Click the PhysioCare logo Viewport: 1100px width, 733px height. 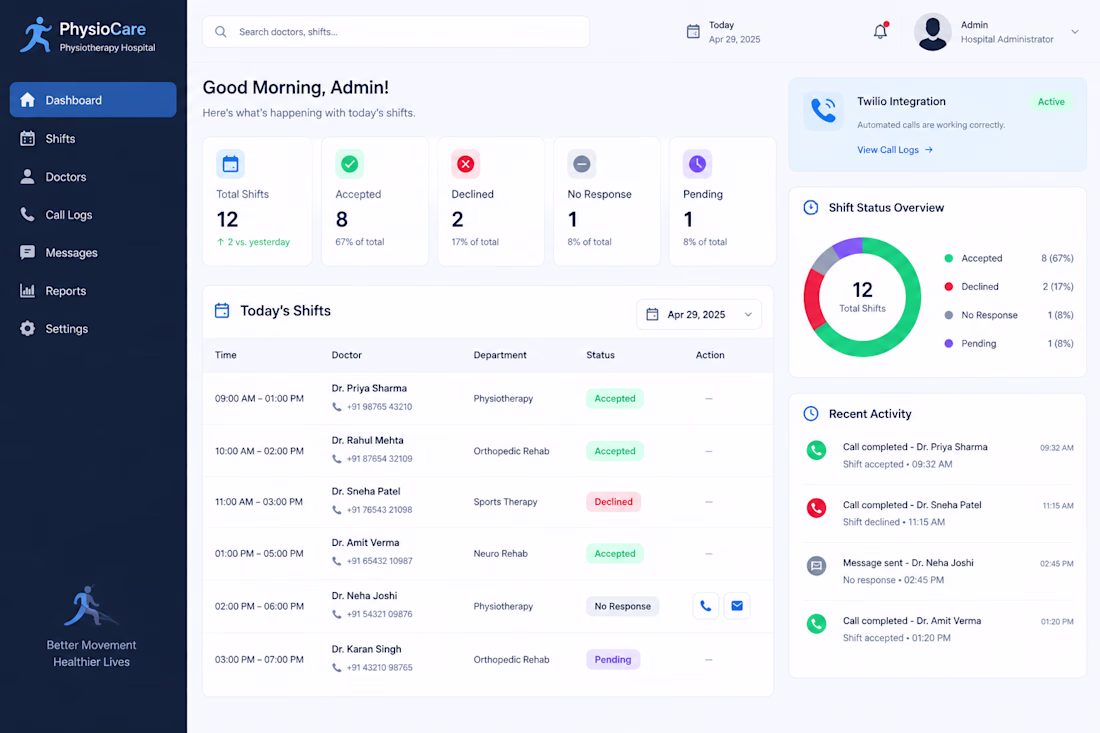(x=88, y=36)
